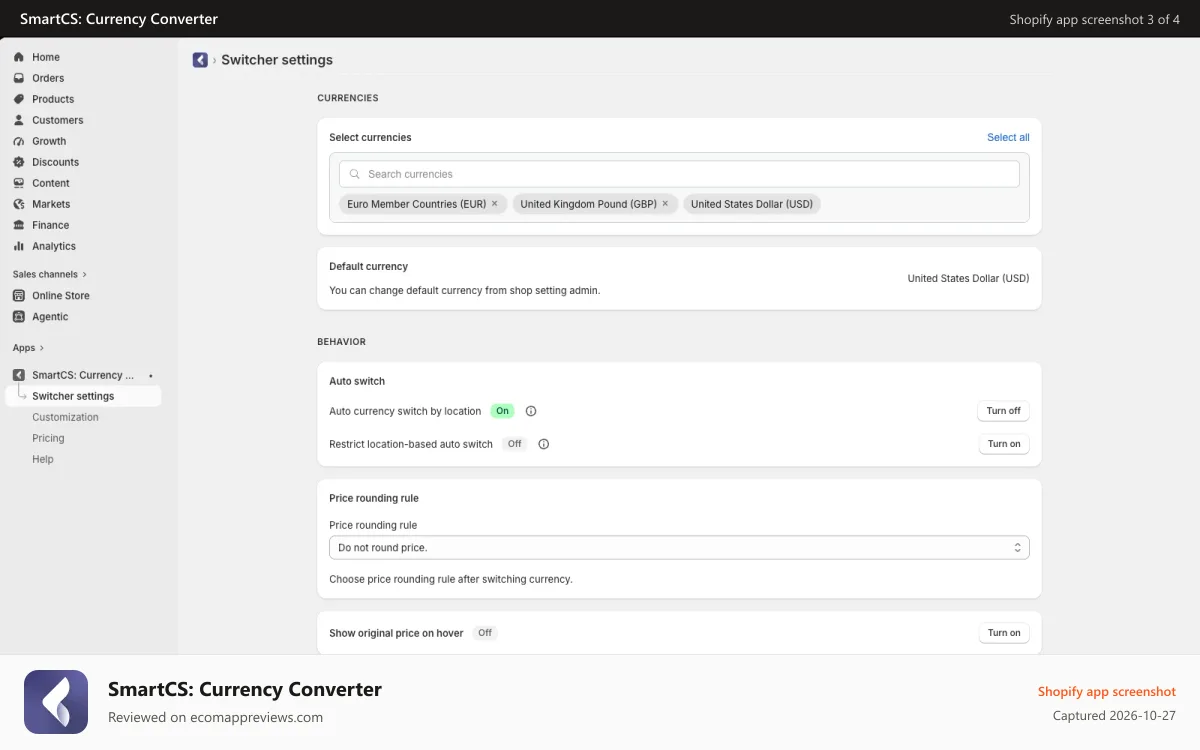
Task: Click the Markets globe icon
Action: (18, 204)
